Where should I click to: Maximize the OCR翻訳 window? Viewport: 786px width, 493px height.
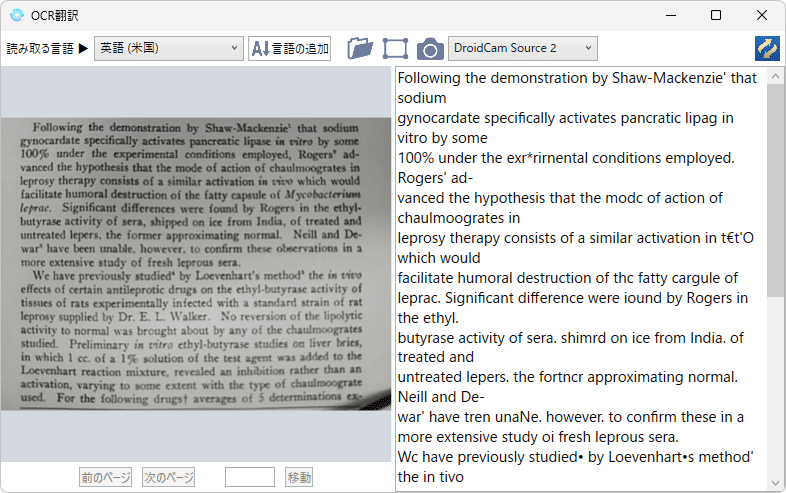(716, 15)
